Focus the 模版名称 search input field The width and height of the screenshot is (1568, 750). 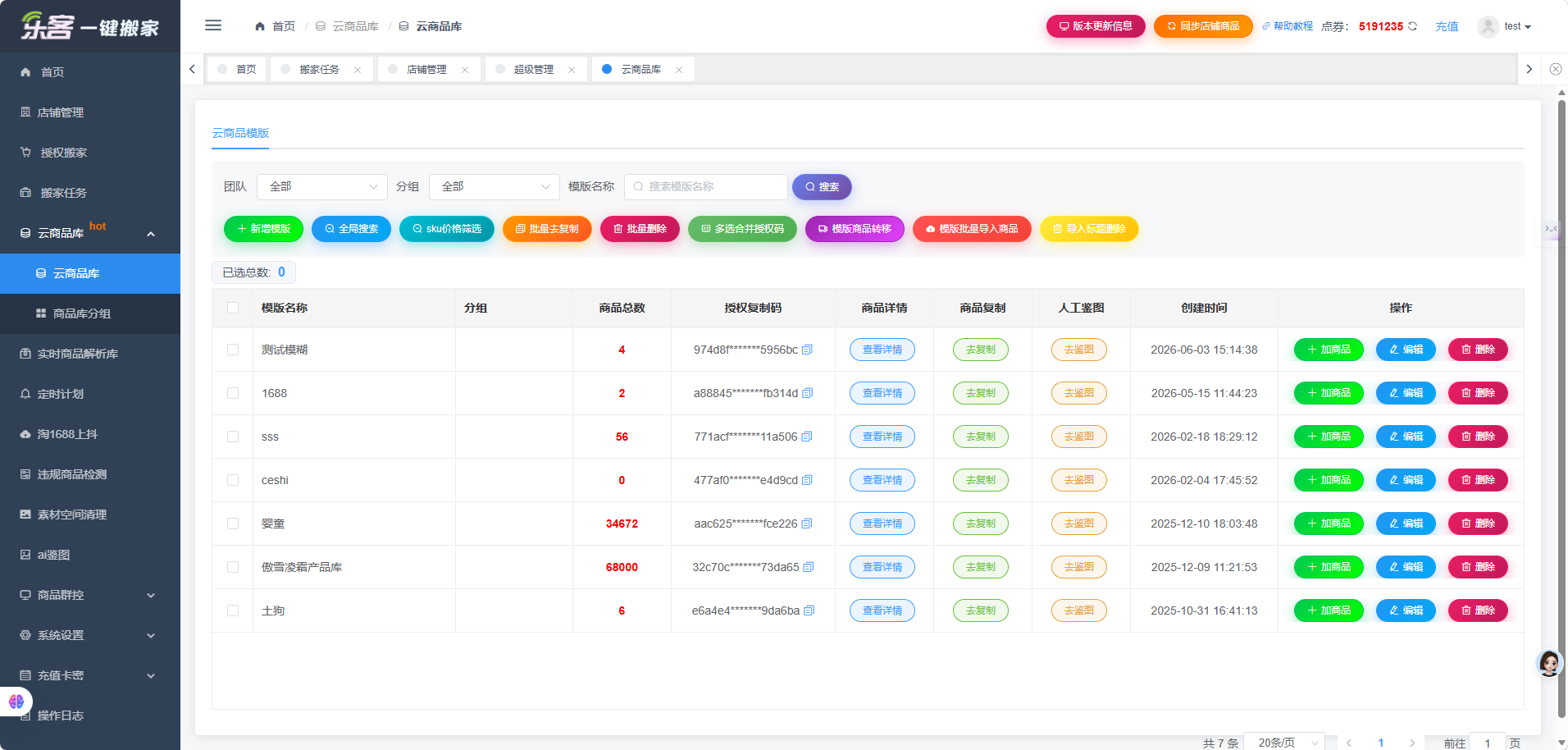[x=706, y=187]
